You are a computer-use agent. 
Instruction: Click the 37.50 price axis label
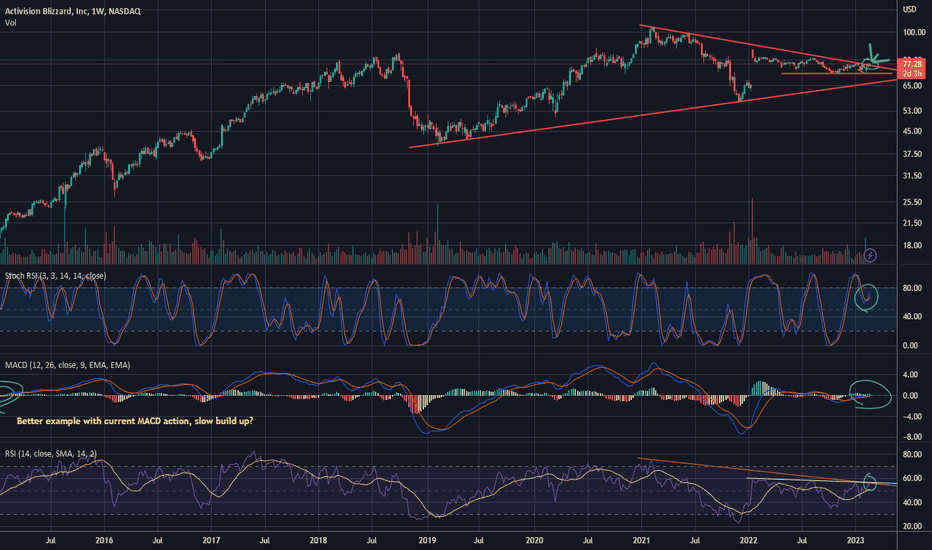pos(912,154)
